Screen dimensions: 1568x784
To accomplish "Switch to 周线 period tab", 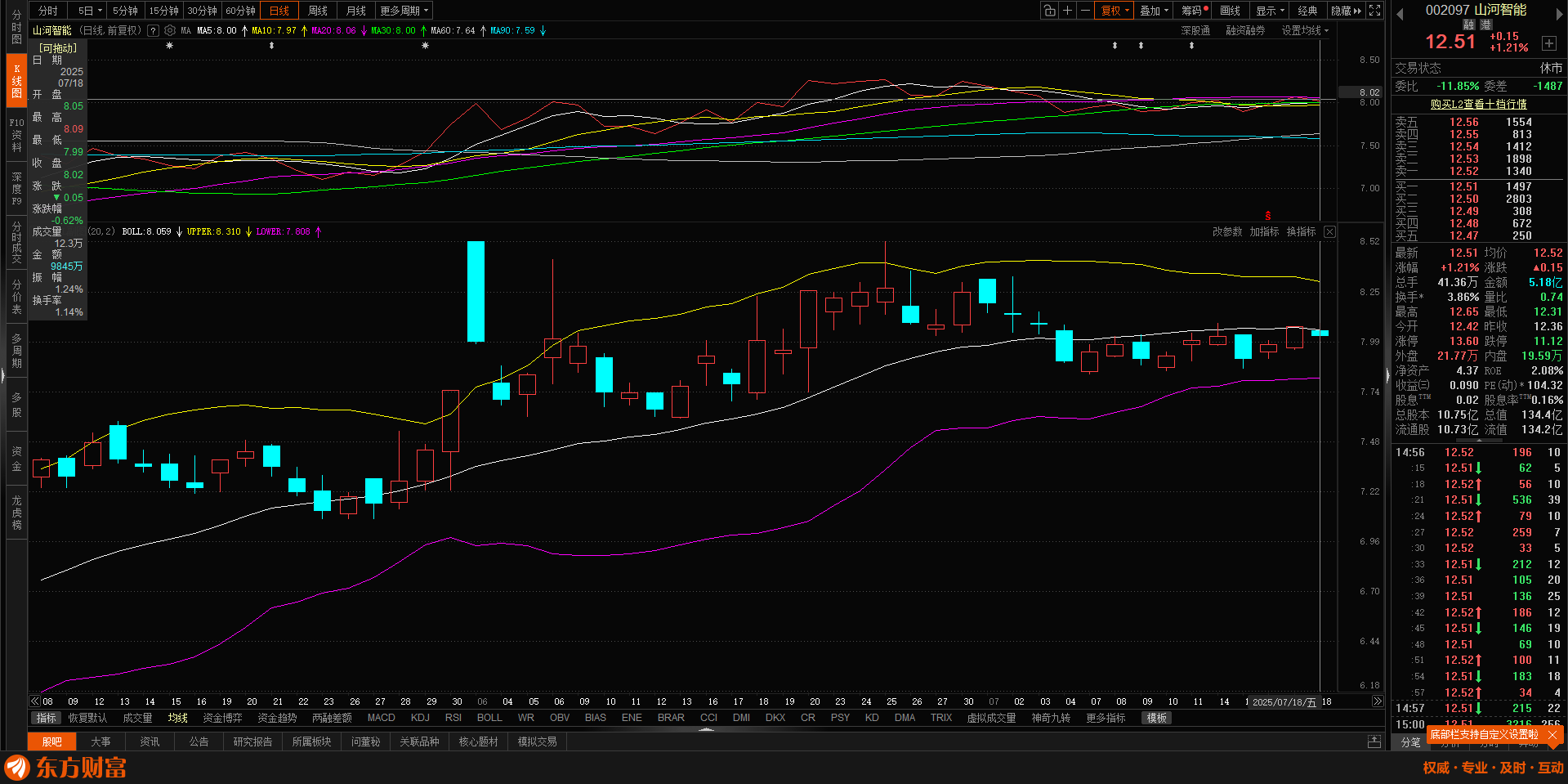I will point(318,11).
